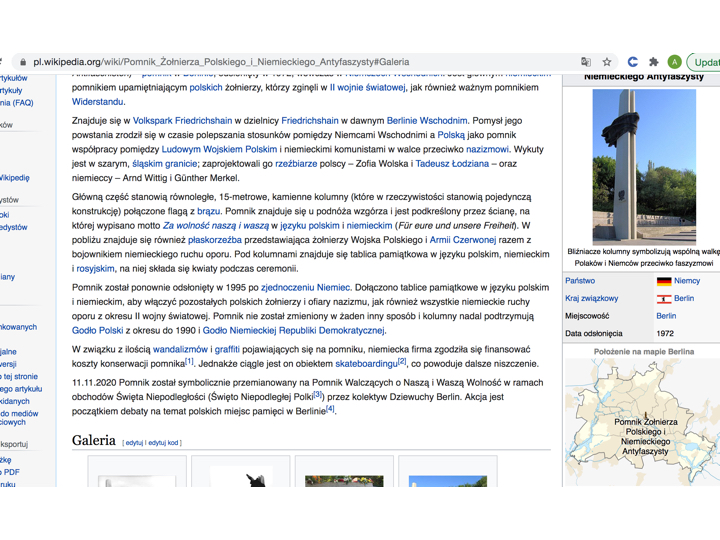Open the Widerstandu link
This screenshot has width=720, height=540.
(97, 101)
